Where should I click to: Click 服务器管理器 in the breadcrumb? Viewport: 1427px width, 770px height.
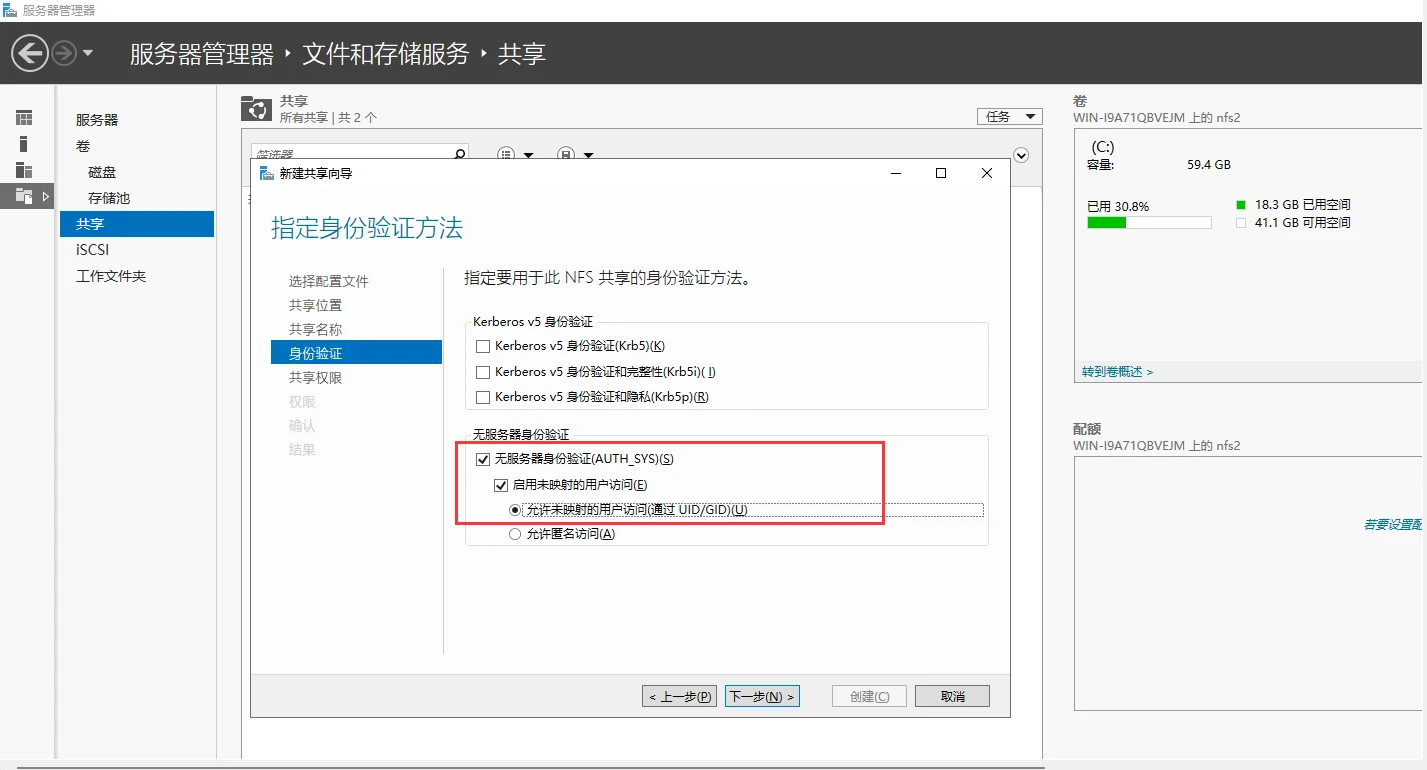pos(202,53)
